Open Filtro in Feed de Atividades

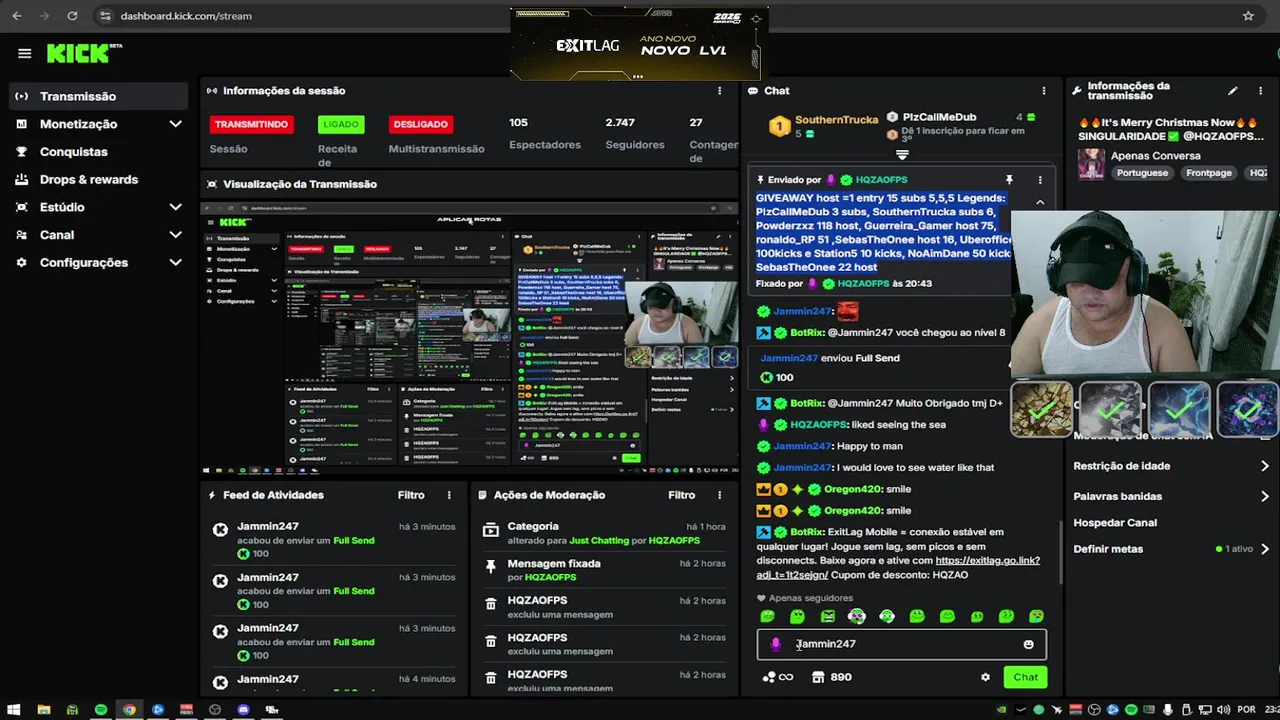(x=411, y=495)
